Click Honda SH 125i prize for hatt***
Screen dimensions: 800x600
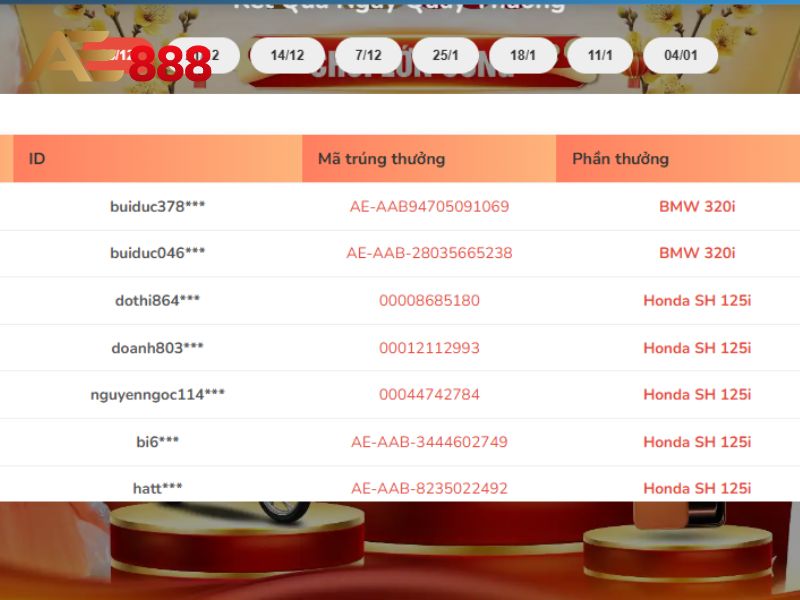point(697,488)
